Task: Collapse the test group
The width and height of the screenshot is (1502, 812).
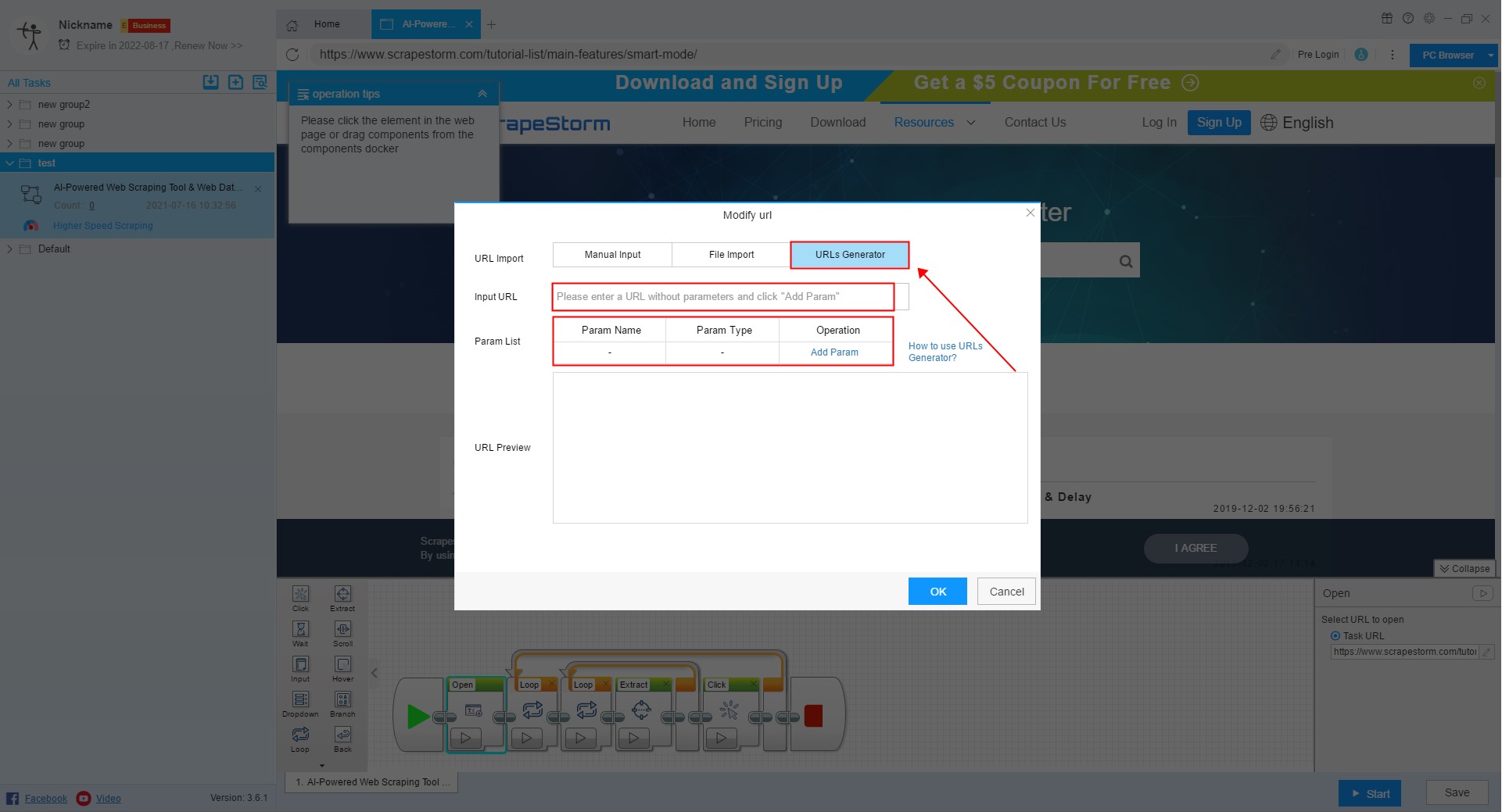Action: click(x=9, y=163)
